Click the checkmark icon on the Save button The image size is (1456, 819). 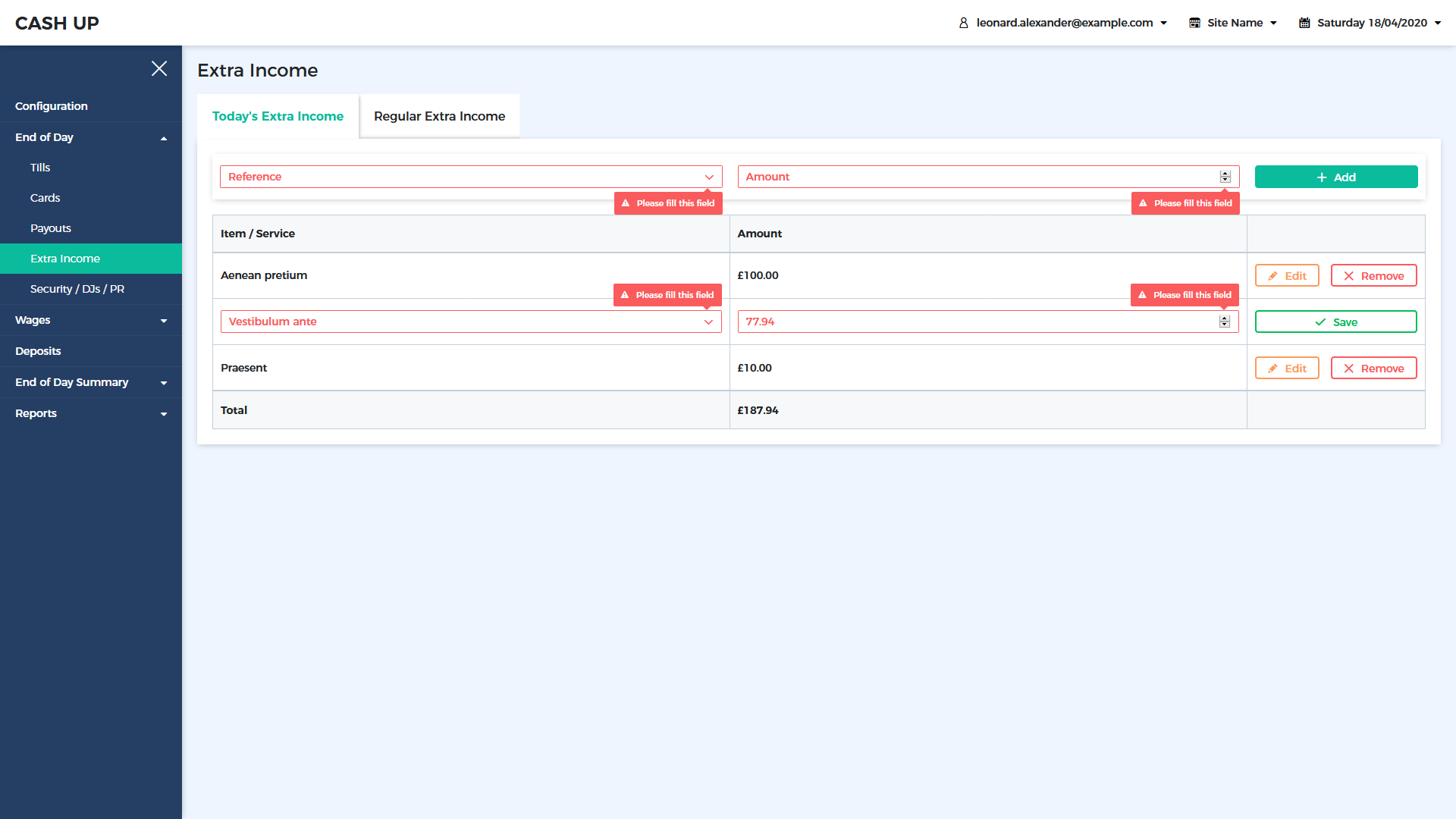(1320, 322)
